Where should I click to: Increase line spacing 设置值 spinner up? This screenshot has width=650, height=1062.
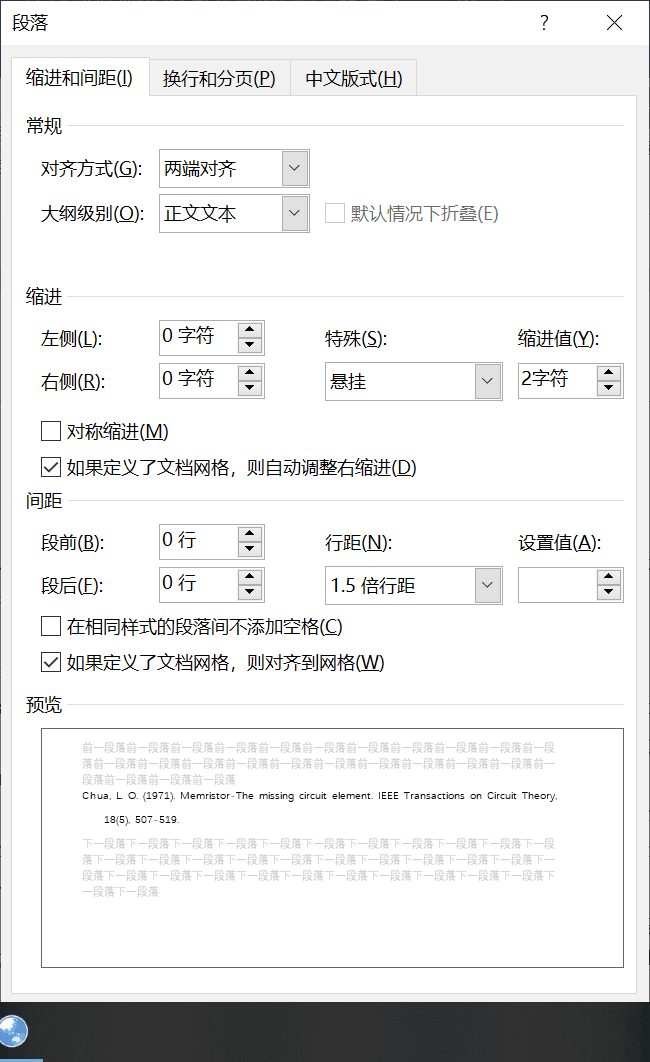pyautogui.click(x=609, y=577)
